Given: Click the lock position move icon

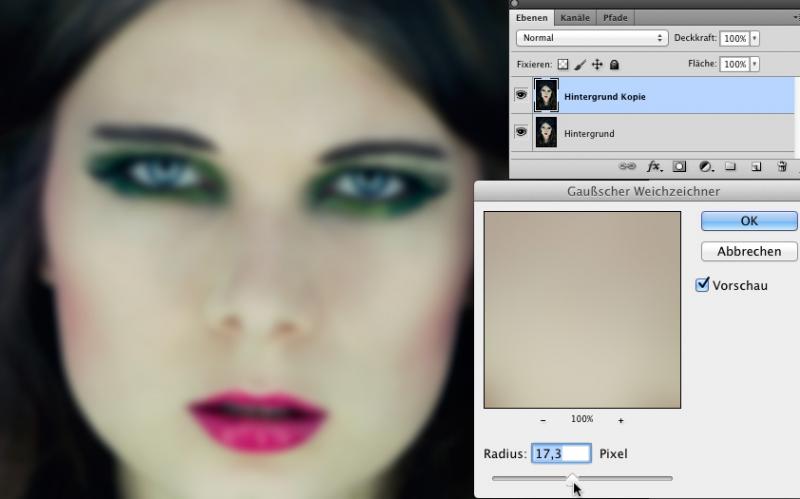Looking at the screenshot, I should point(597,64).
